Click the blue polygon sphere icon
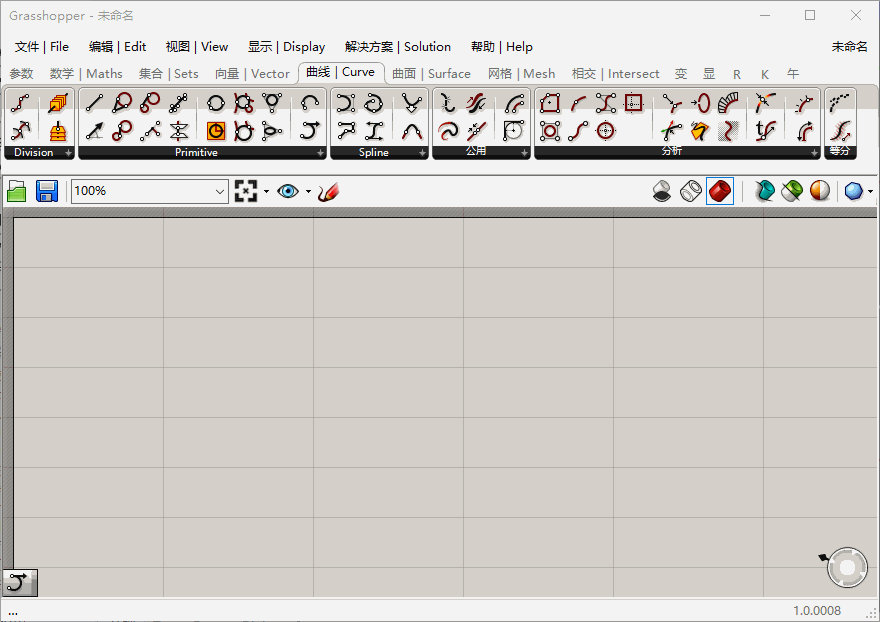880x622 pixels. tap(854, 191)
